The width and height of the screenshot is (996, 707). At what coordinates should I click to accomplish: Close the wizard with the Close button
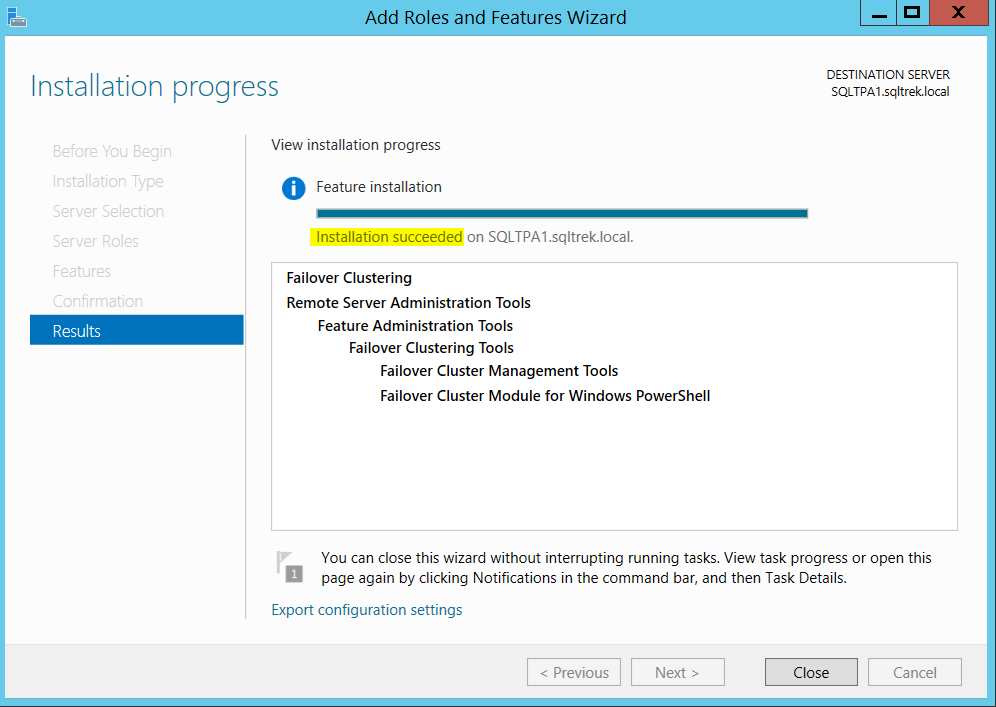pyautogui.click(x=811, y=672)
